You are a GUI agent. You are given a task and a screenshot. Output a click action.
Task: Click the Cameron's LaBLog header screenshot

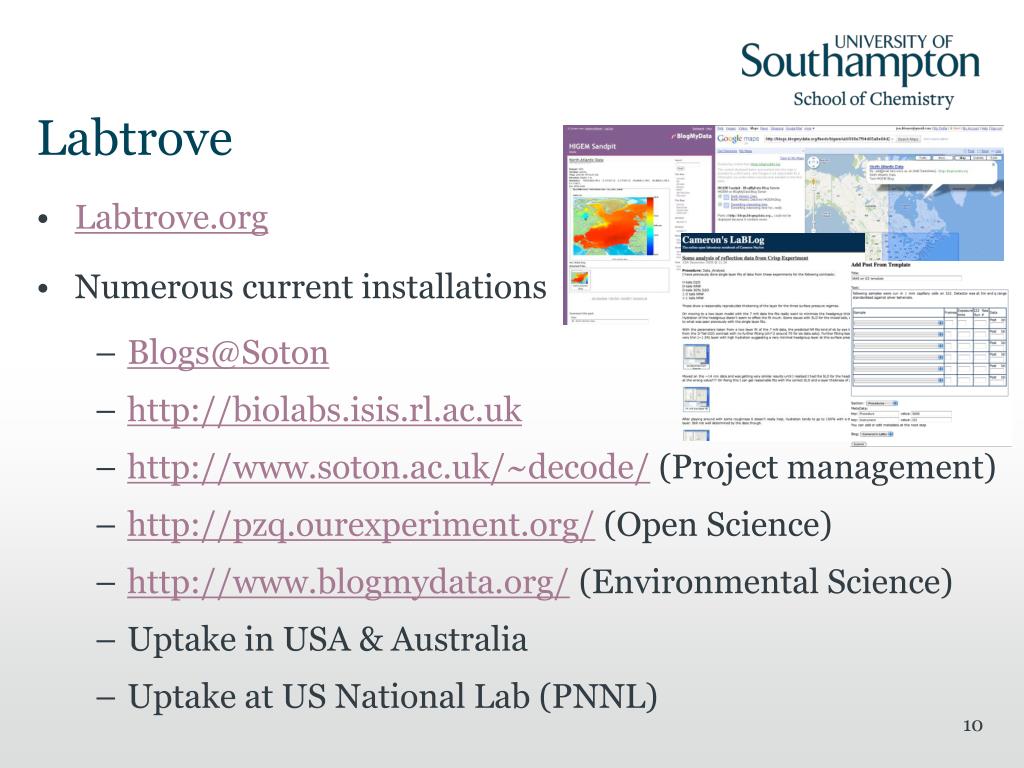click(773, 242)
